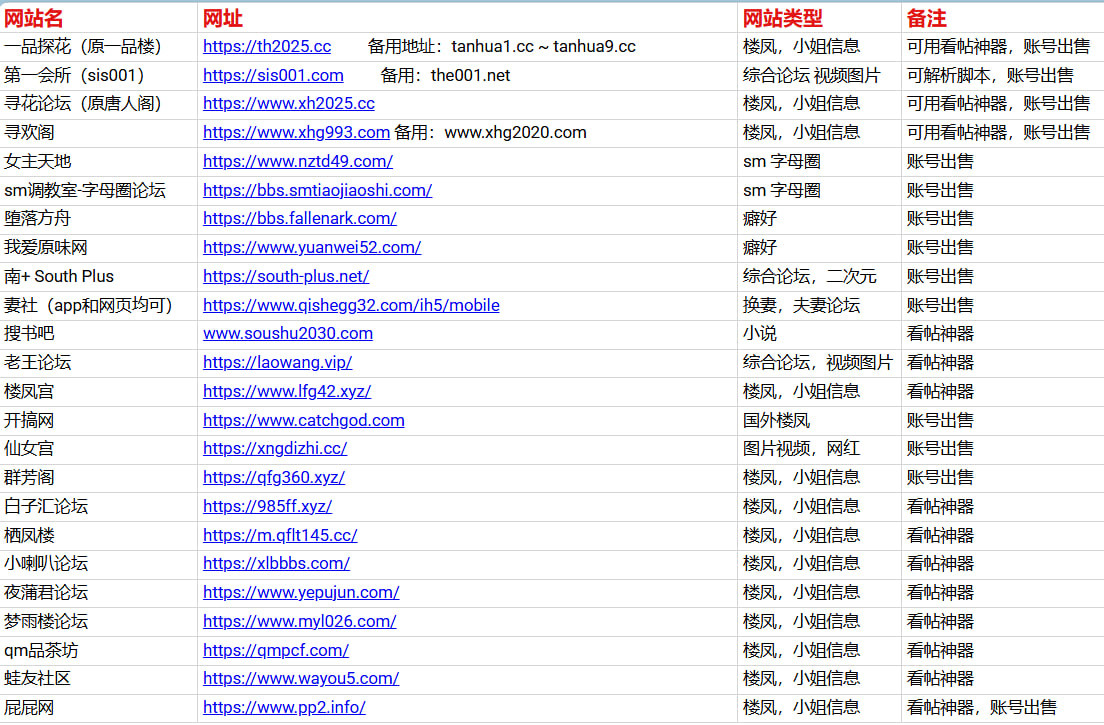
Task: Open the https://th2025.cc link
Action: pos(267,46)
